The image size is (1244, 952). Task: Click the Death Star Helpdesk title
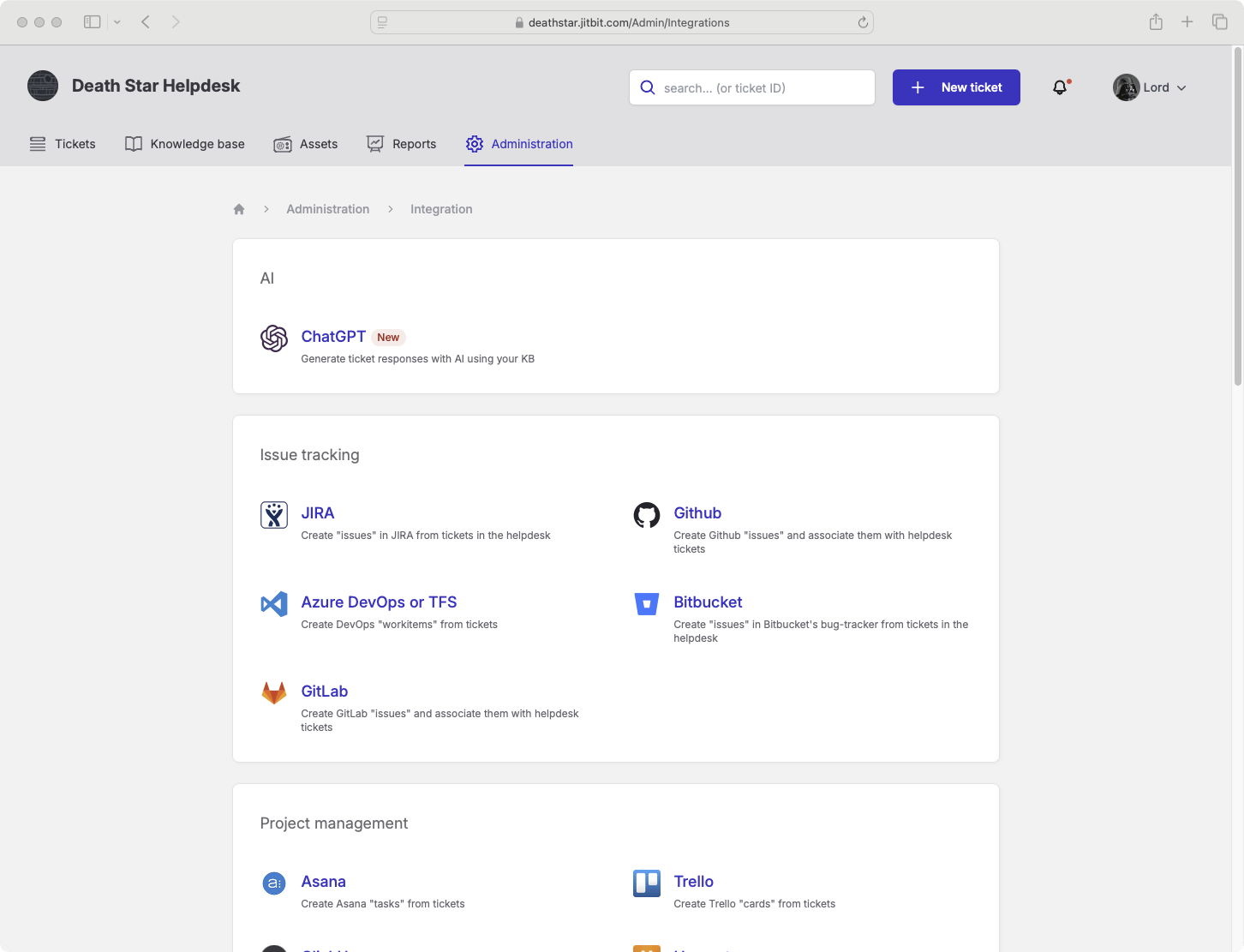[156, 86]
